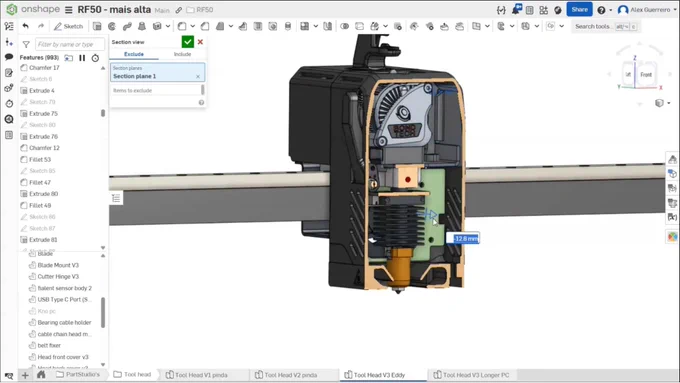The width and height of the screenshot is (680, 383).
Task: Open the rollback timer icon in Features
Action: tap(95, 58)
